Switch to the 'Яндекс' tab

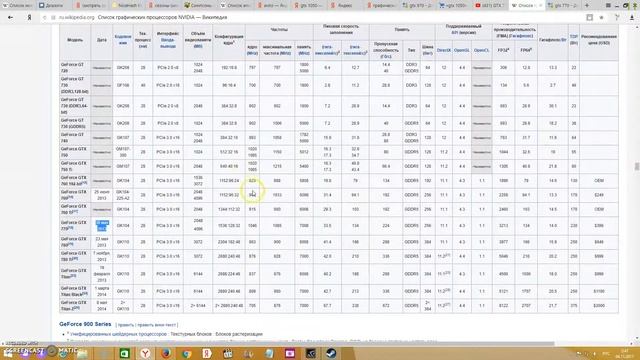point(343,5)
